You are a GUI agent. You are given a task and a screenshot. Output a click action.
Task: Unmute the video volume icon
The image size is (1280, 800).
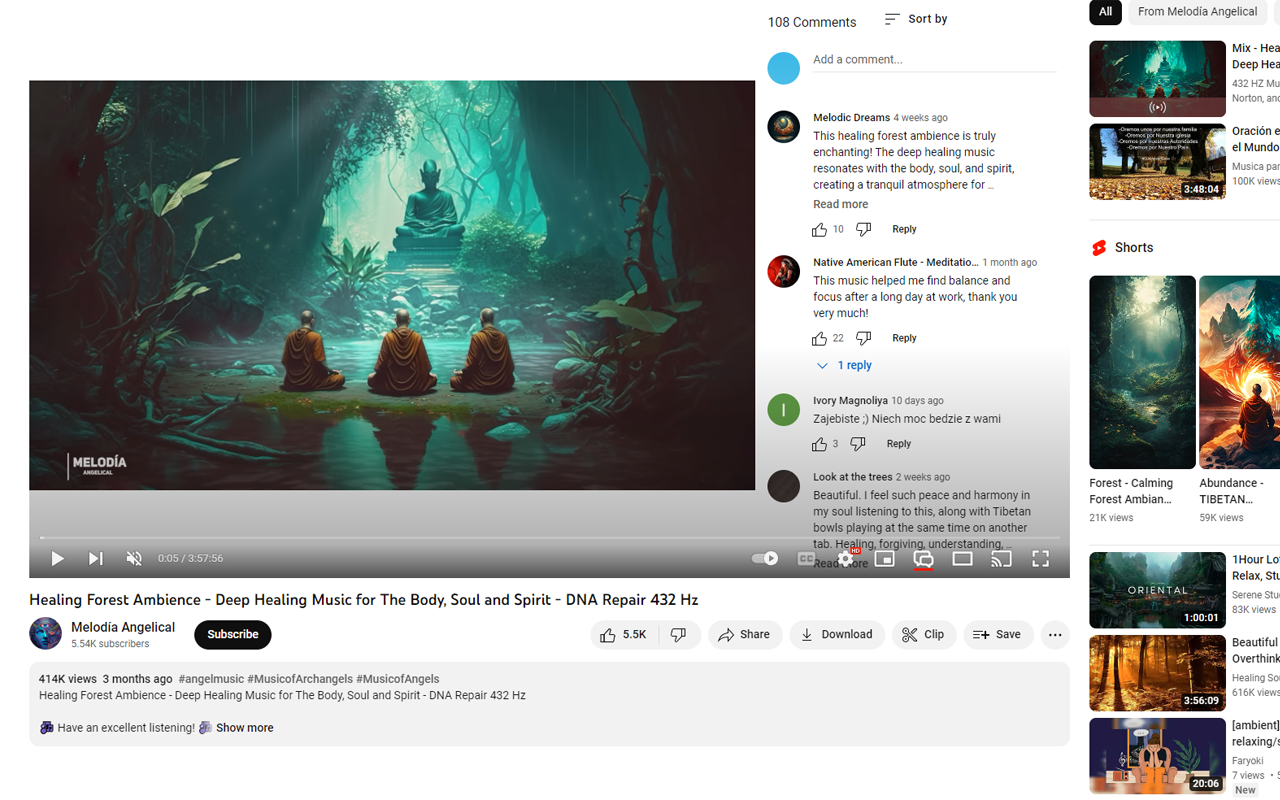click(x=134, y=558)
